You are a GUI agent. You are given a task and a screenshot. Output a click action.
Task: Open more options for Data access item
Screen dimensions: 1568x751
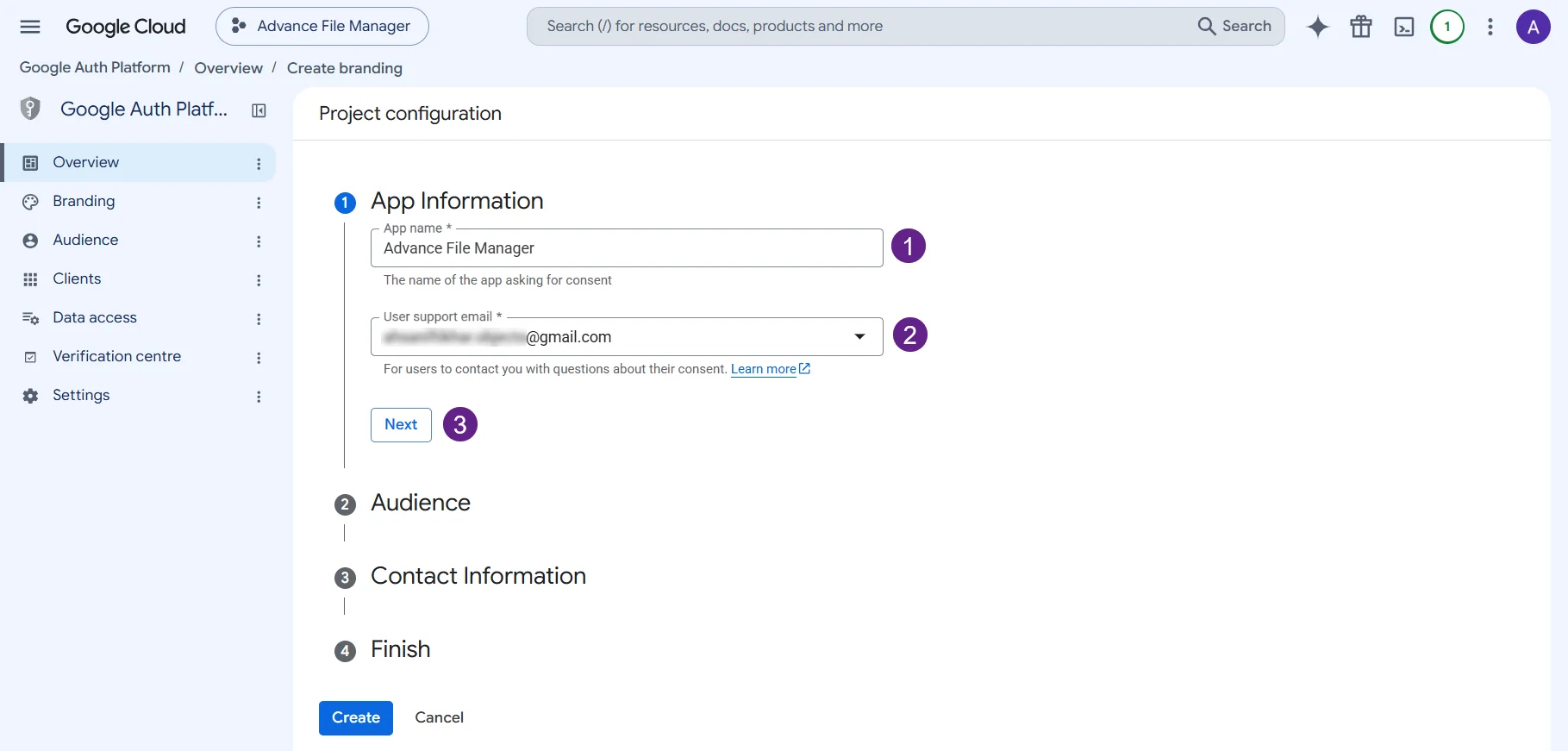coord(259,319)
